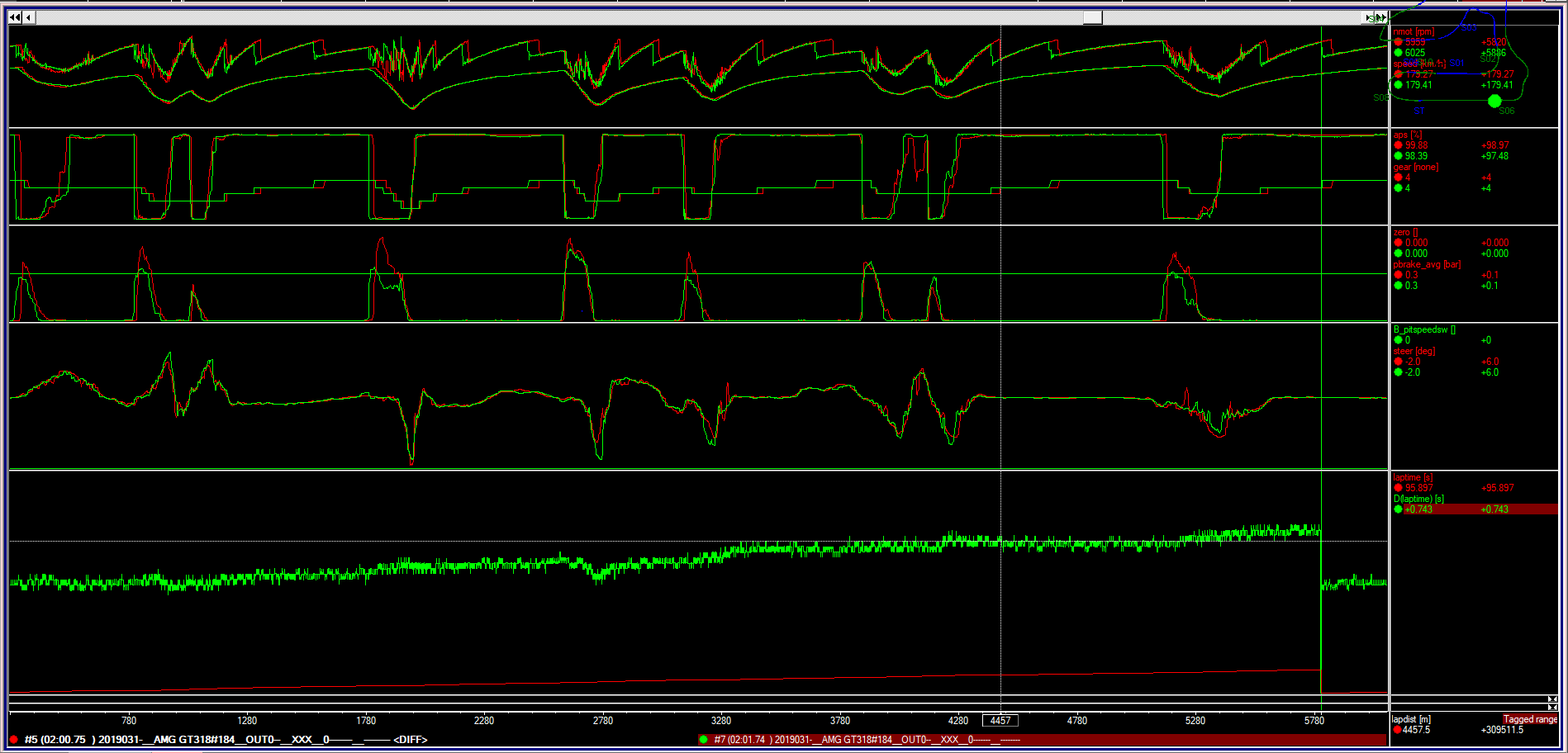Click axis tick label 5780
The image size is (1568, 753).
point(1314,721)
